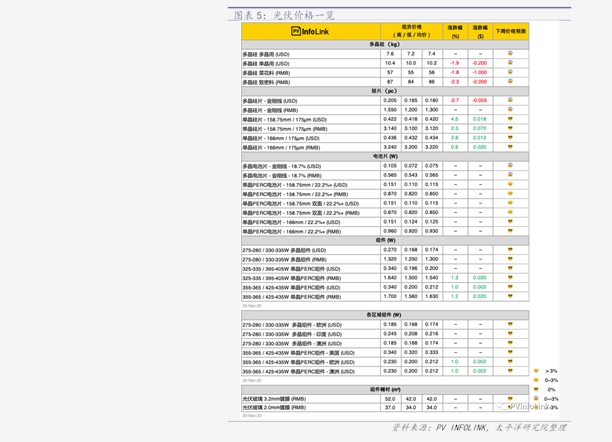Click forecast emoji in the 57 / 55 / 56 row
Image resolution: width=612 pixels, height=442 pixels.
pyautogui.click(x=510, y=72)
